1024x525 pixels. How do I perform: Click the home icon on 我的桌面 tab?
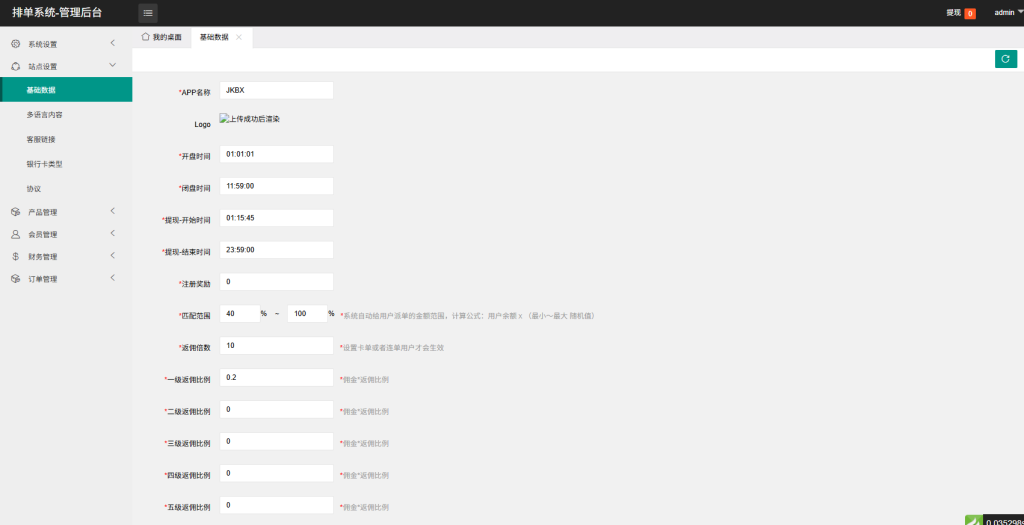click(146, 37)
